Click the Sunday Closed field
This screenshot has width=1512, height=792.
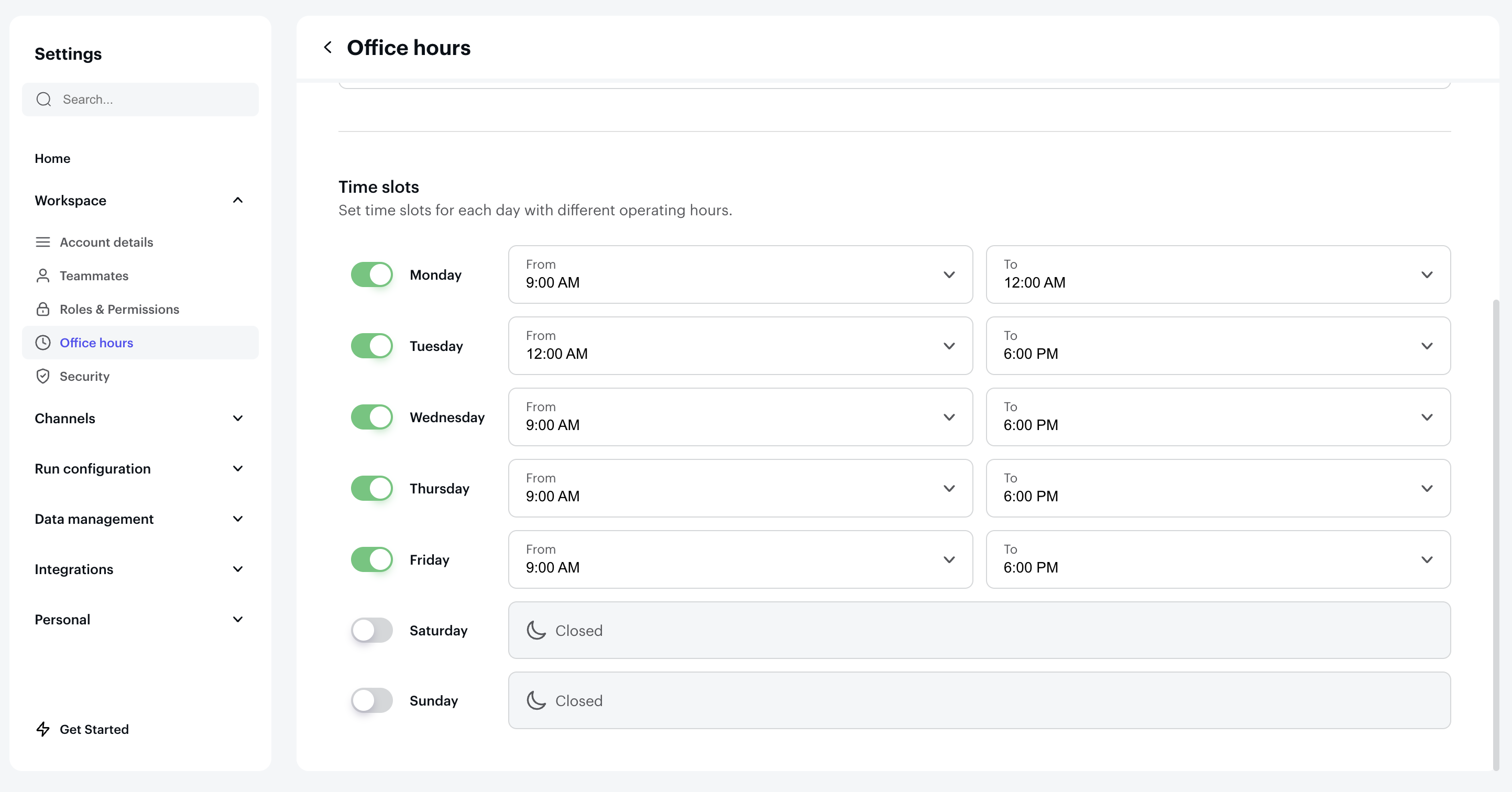click(x=979, y=700)
